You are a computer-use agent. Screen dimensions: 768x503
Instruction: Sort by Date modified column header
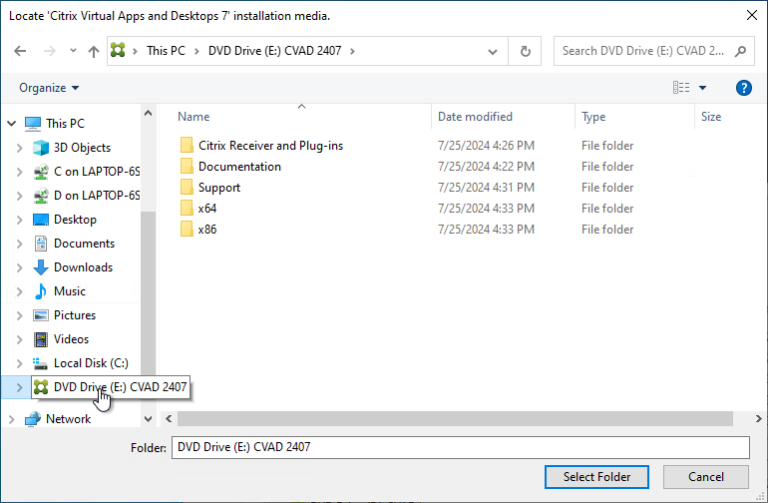click(475, 117)
